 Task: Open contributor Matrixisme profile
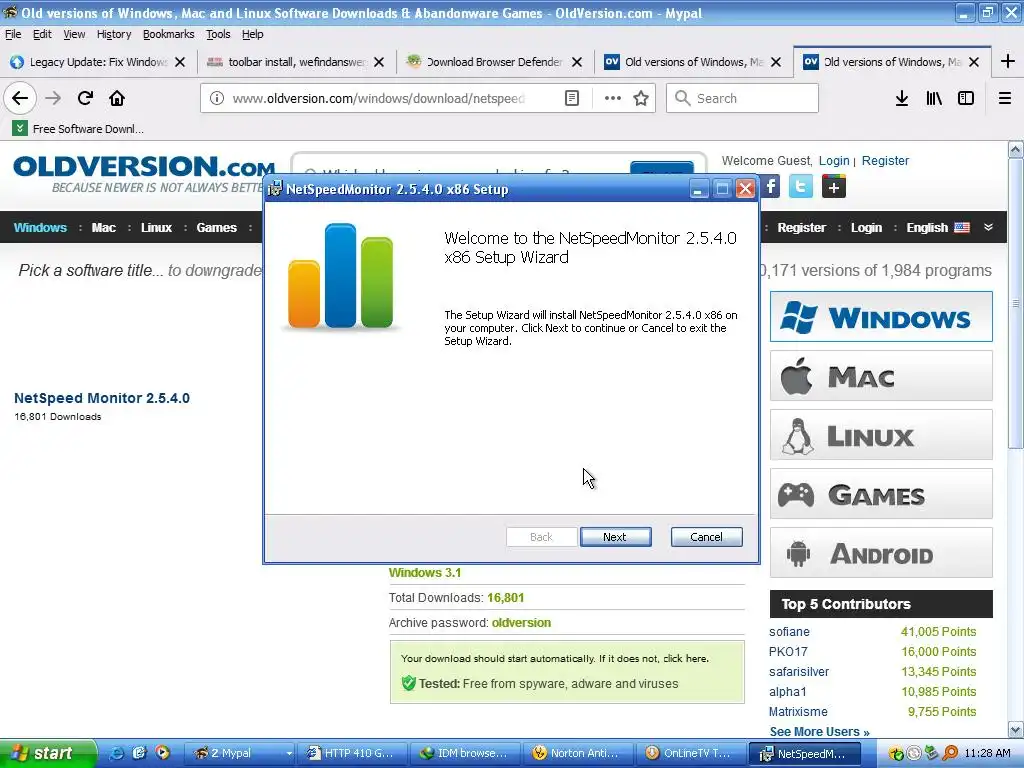(798, 711)
